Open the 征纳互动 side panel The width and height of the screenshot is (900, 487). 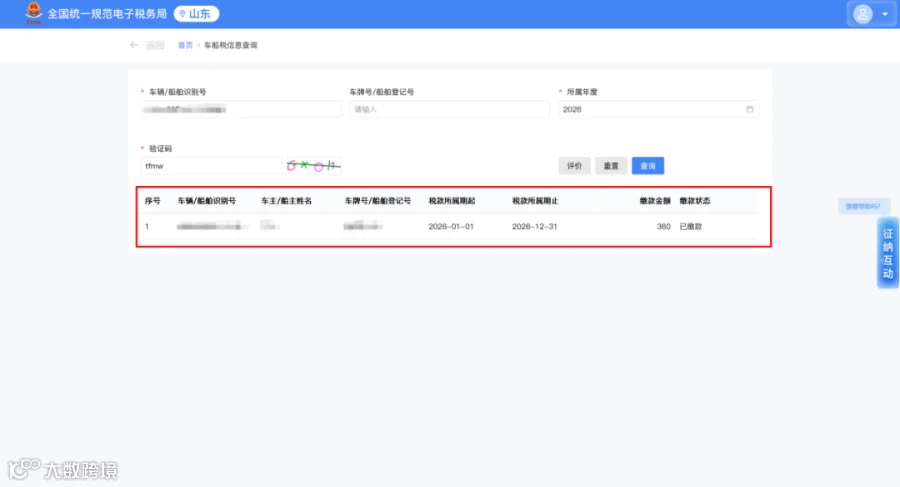[x=888, y=253]
